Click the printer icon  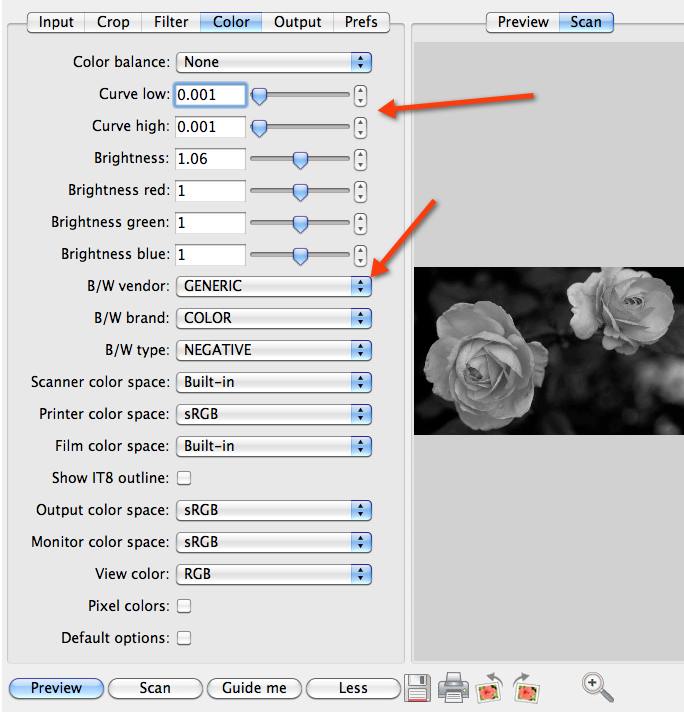454,688
